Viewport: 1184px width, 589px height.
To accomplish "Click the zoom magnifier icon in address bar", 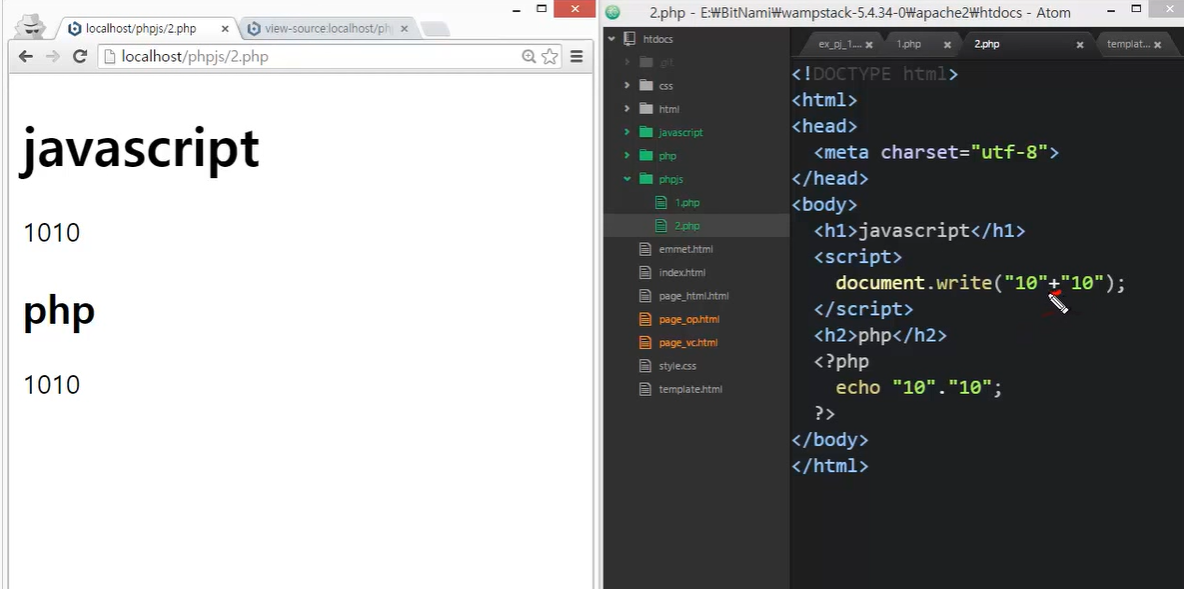I will coord(529,57).
